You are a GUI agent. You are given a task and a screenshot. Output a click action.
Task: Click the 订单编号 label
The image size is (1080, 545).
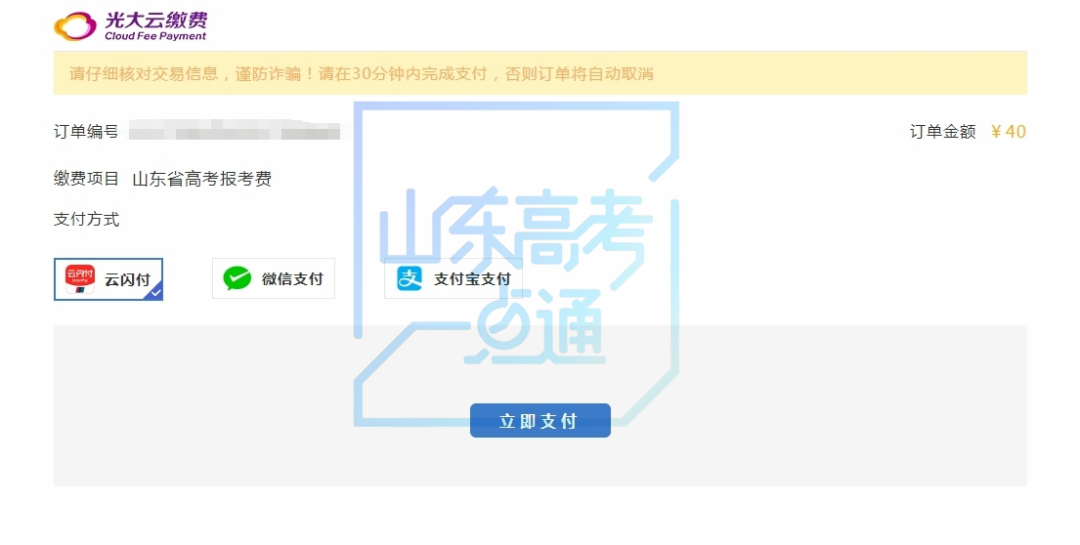pos(86,132)
